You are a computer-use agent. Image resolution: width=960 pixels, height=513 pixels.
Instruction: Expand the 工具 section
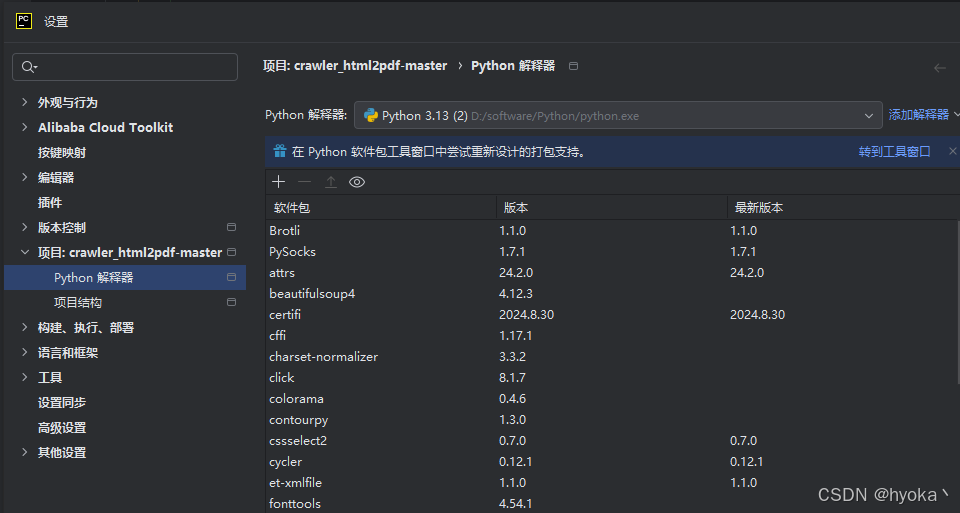(24, 377)
